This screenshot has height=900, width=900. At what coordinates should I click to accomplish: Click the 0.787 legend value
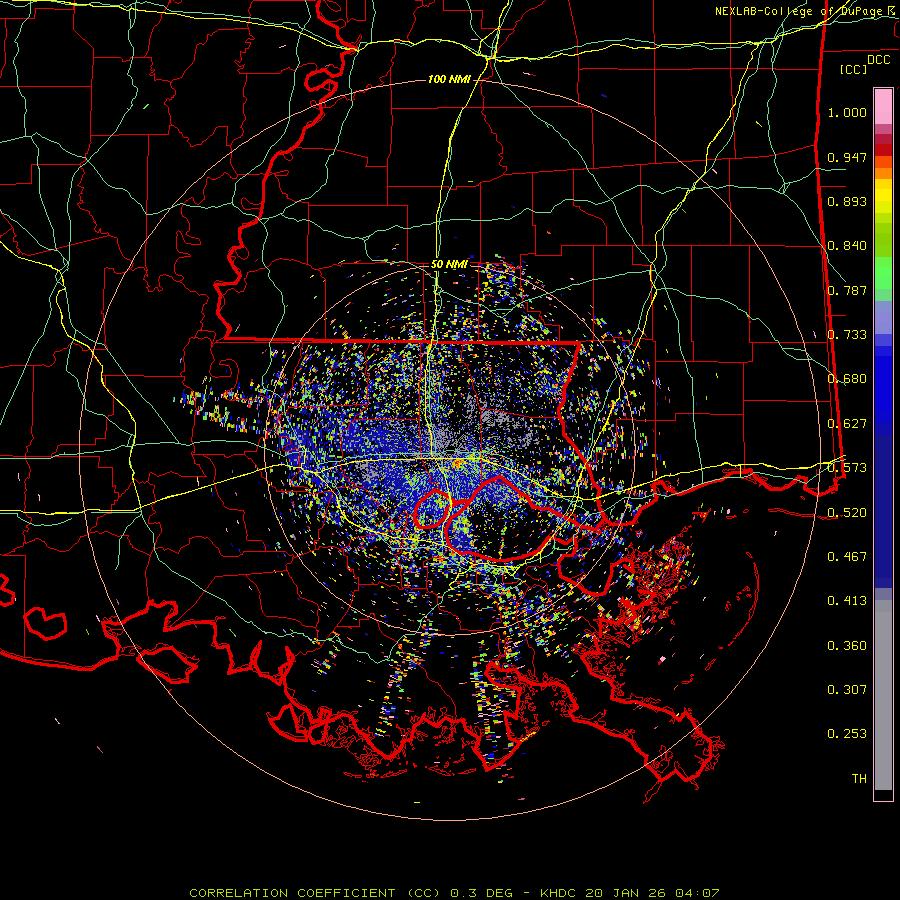tap(847, 290)
